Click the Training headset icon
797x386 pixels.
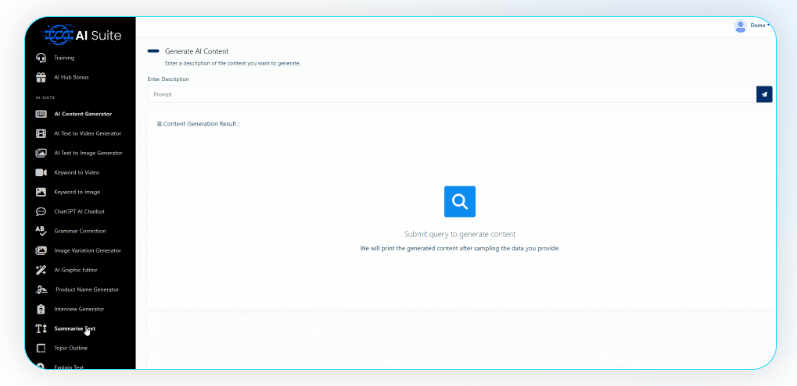pyautogui.click(x=41, y=58)
